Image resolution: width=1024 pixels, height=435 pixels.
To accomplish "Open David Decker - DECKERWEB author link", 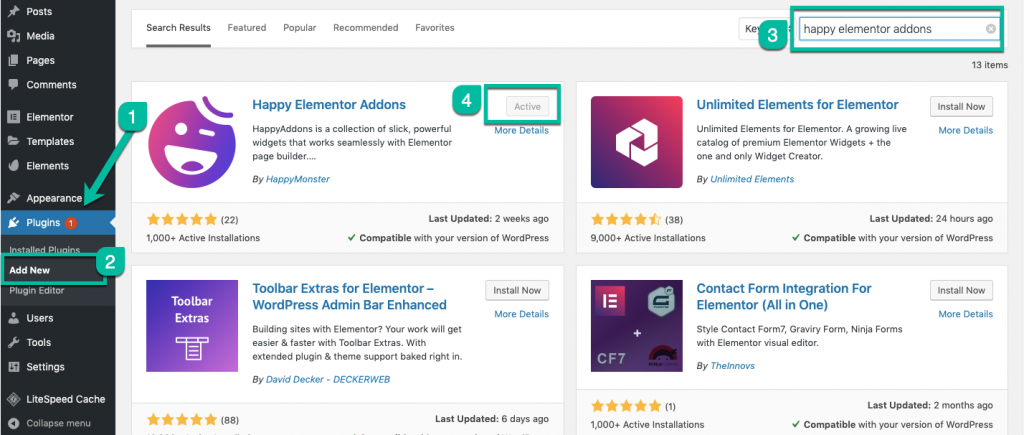I will (x=328, y=379).
